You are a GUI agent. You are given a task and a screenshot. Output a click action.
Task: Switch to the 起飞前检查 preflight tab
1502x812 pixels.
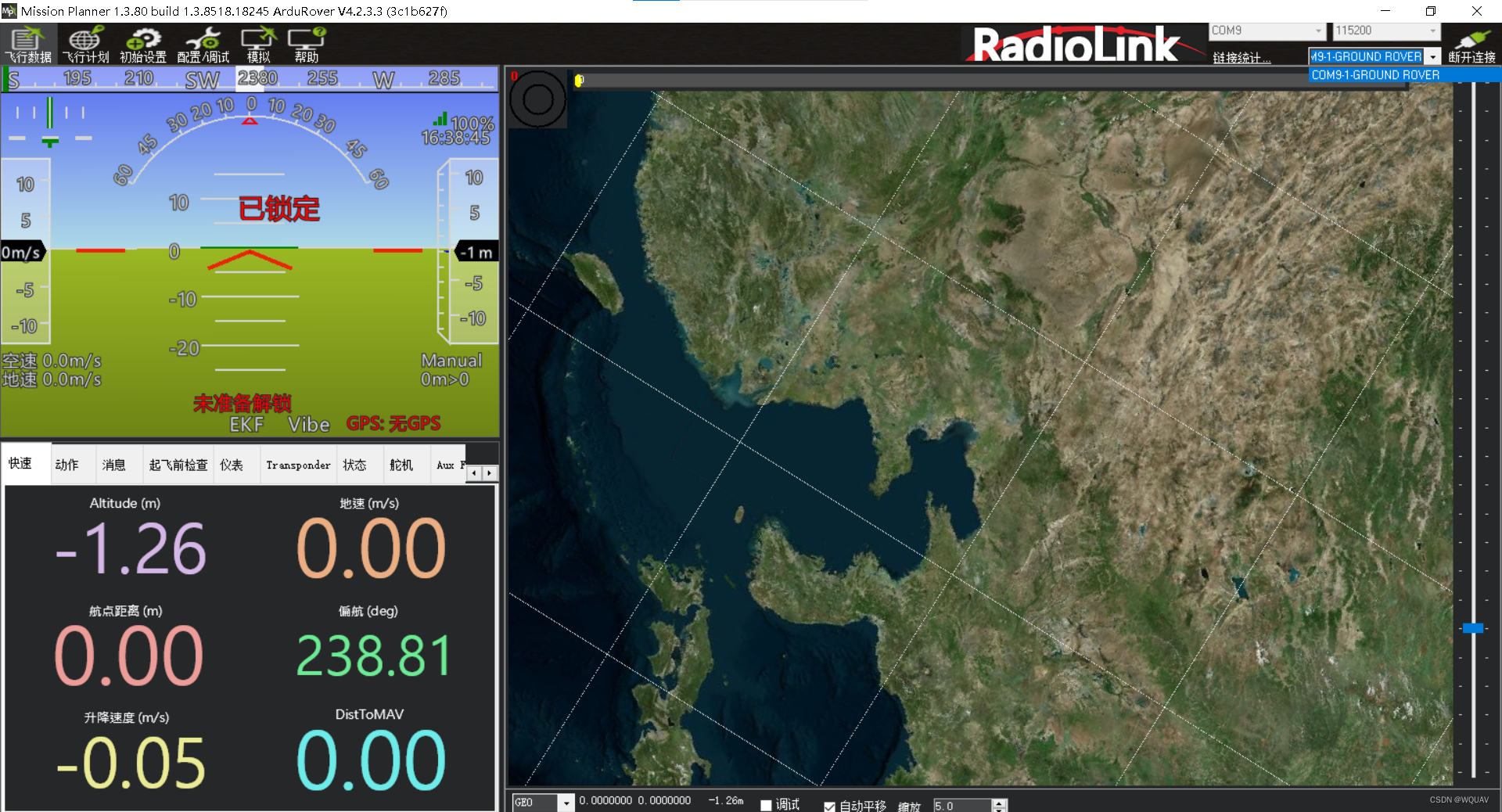[178, 465]
